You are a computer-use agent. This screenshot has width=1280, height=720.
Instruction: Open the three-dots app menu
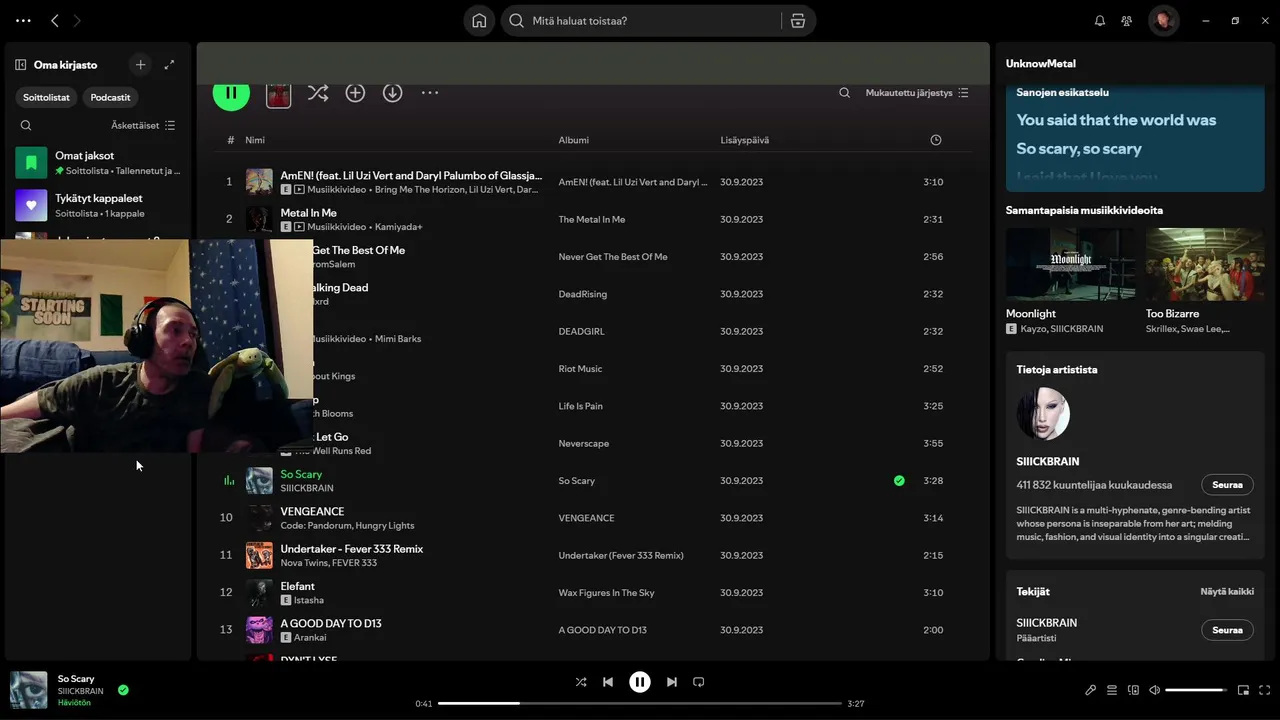(23, 20)
